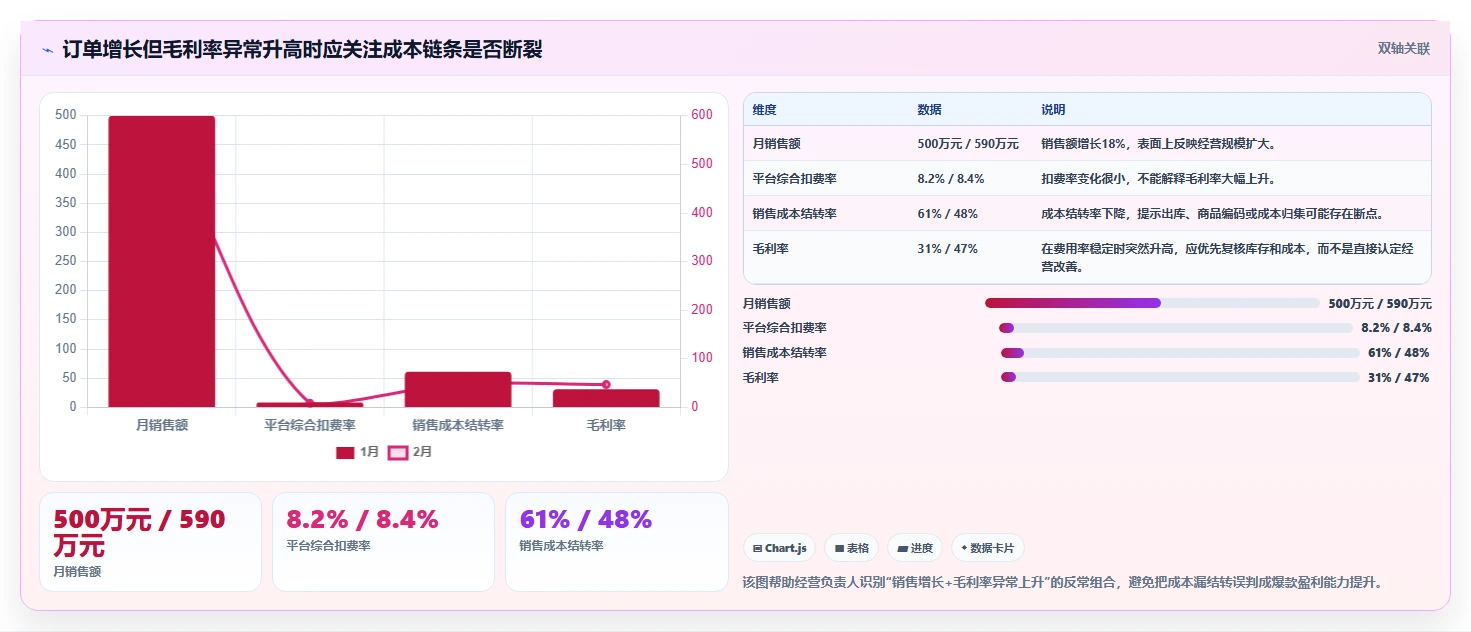Click the 数据 table column header
1471x632 pixels.
[x=929, y=110]
